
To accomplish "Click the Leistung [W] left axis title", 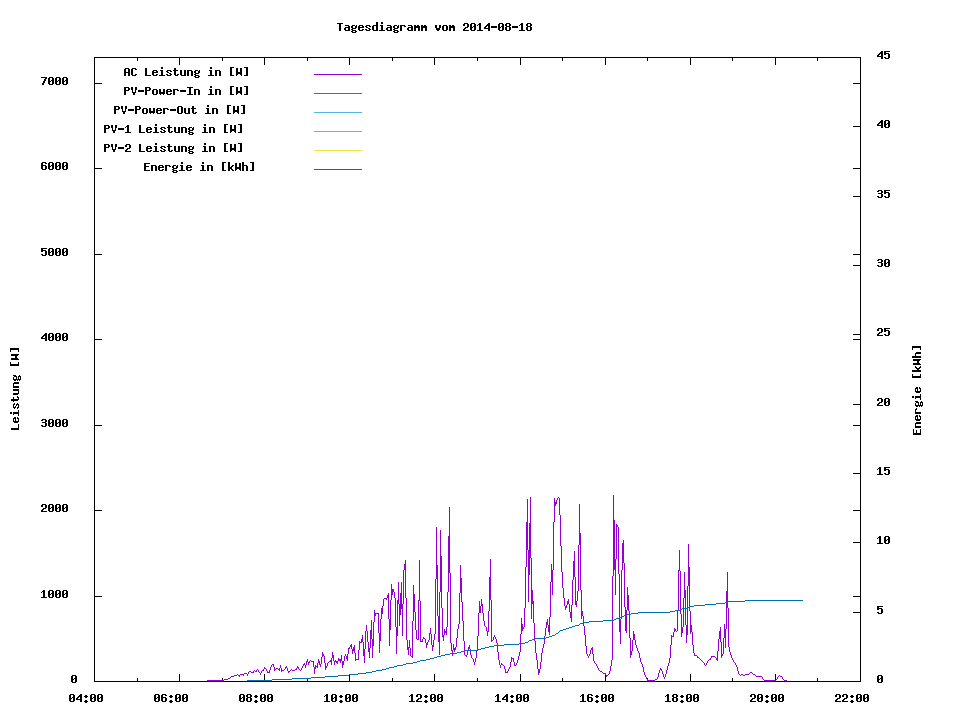I will coord(15,389).
